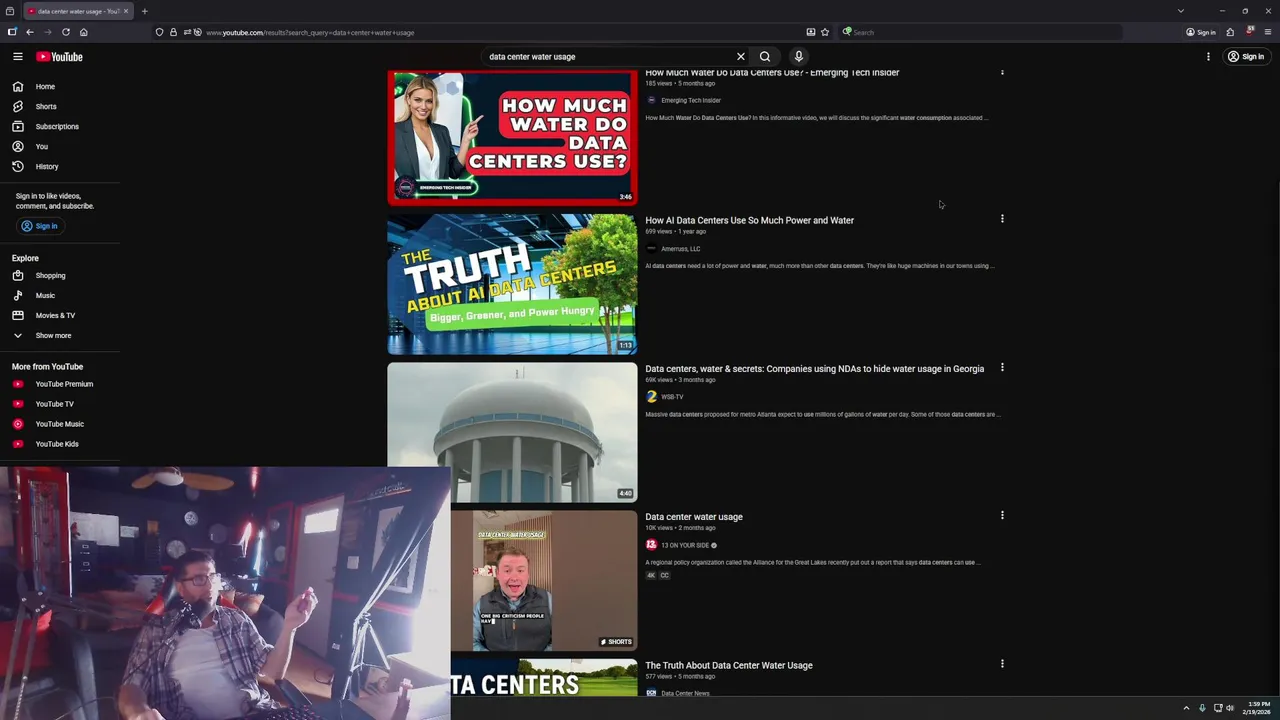Open Movies & TV under Explore
Screen dimensions: 1280x720
(55, 316)
